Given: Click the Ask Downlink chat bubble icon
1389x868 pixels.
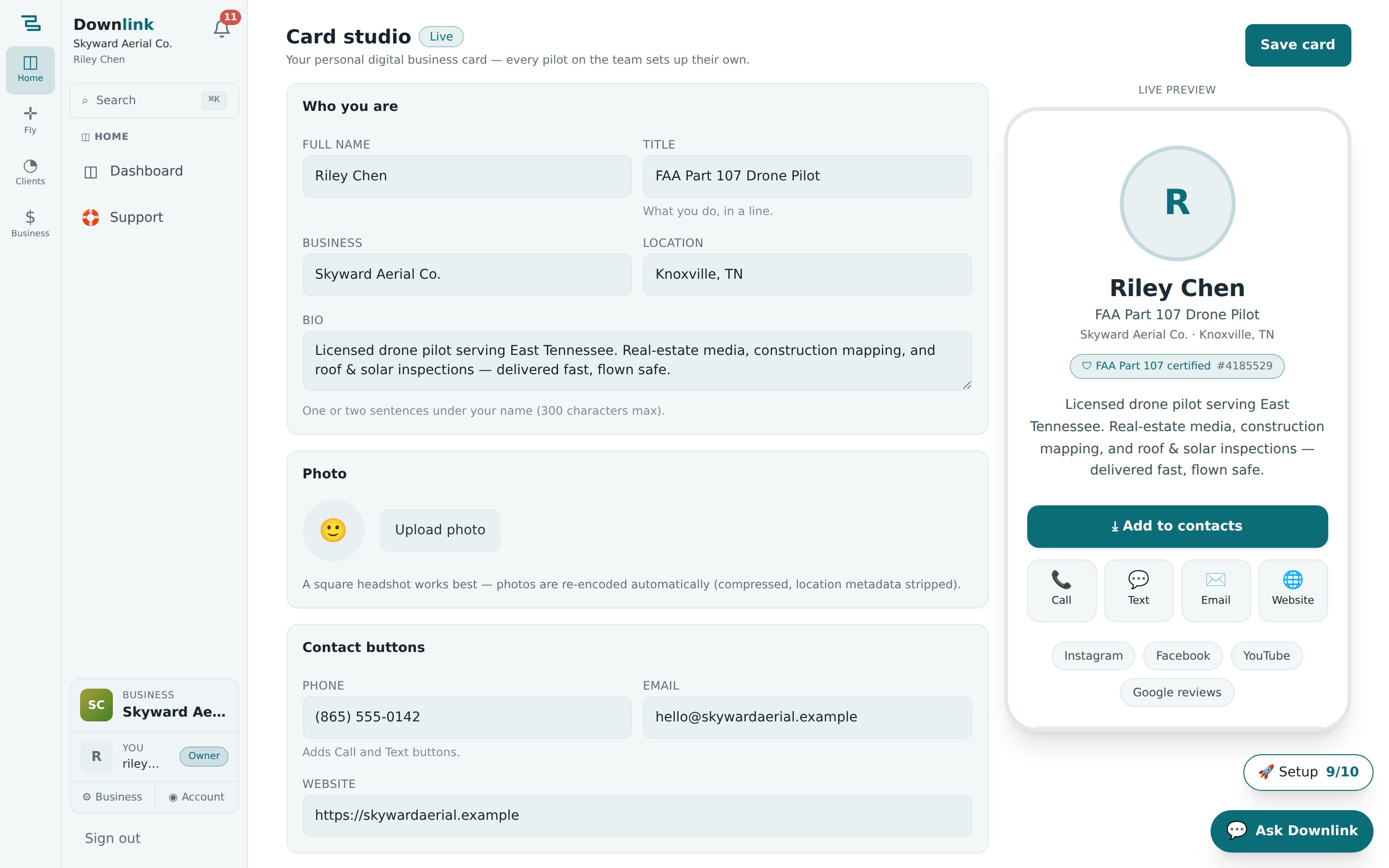Looking at the screenshot, I should (1236, 830).
